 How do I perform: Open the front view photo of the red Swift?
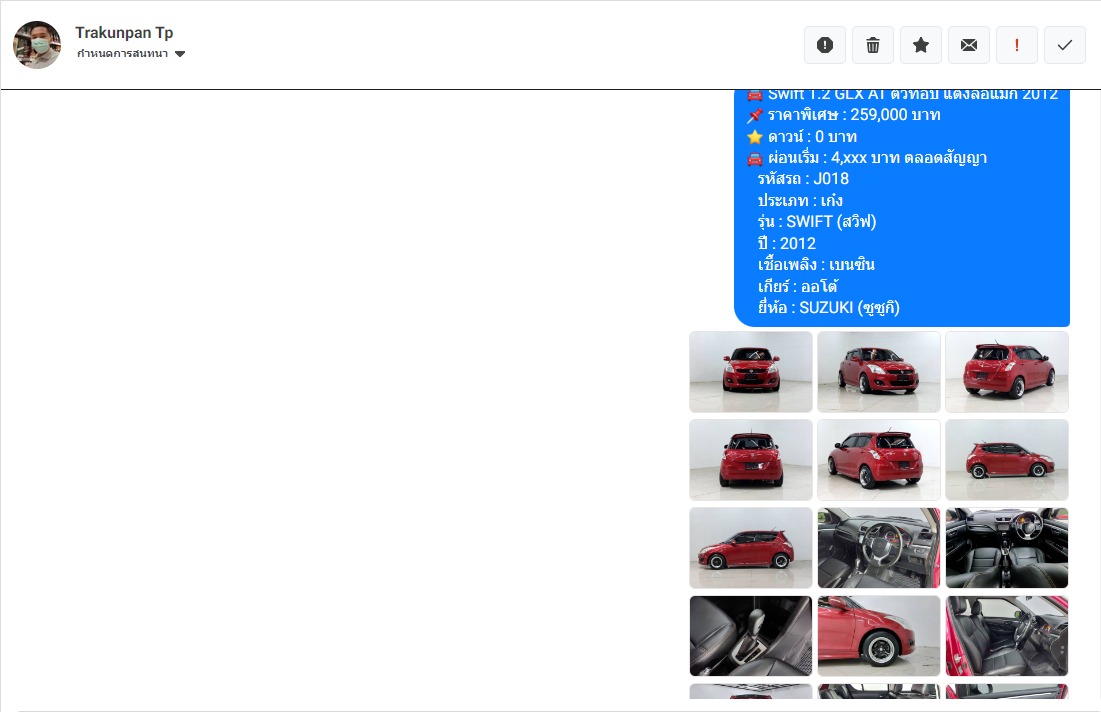pos(751,372)
